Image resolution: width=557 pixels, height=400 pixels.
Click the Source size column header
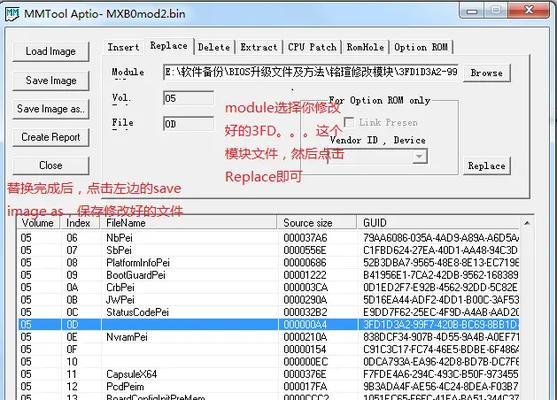[317, 223]
